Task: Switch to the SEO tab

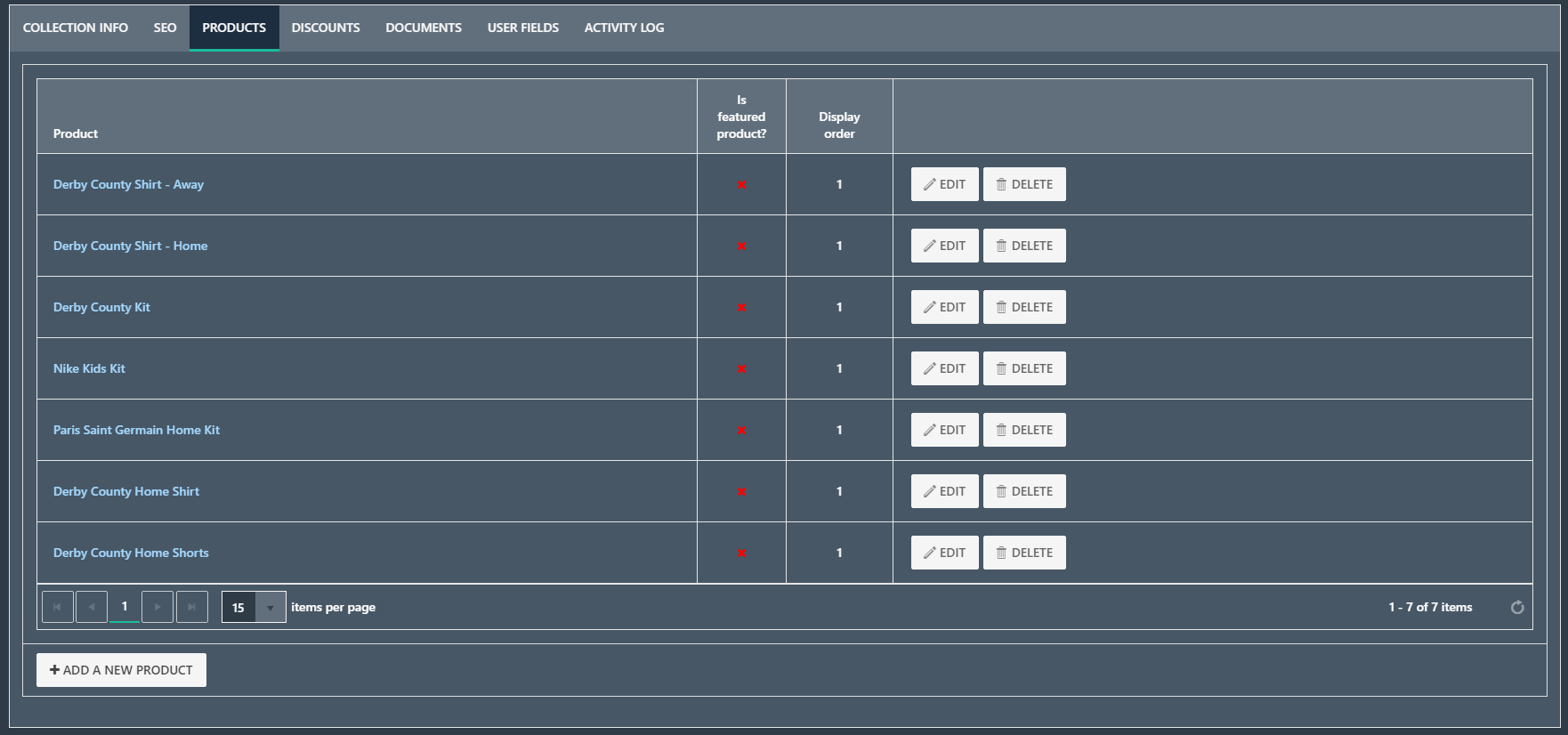Action: [165, 28]
